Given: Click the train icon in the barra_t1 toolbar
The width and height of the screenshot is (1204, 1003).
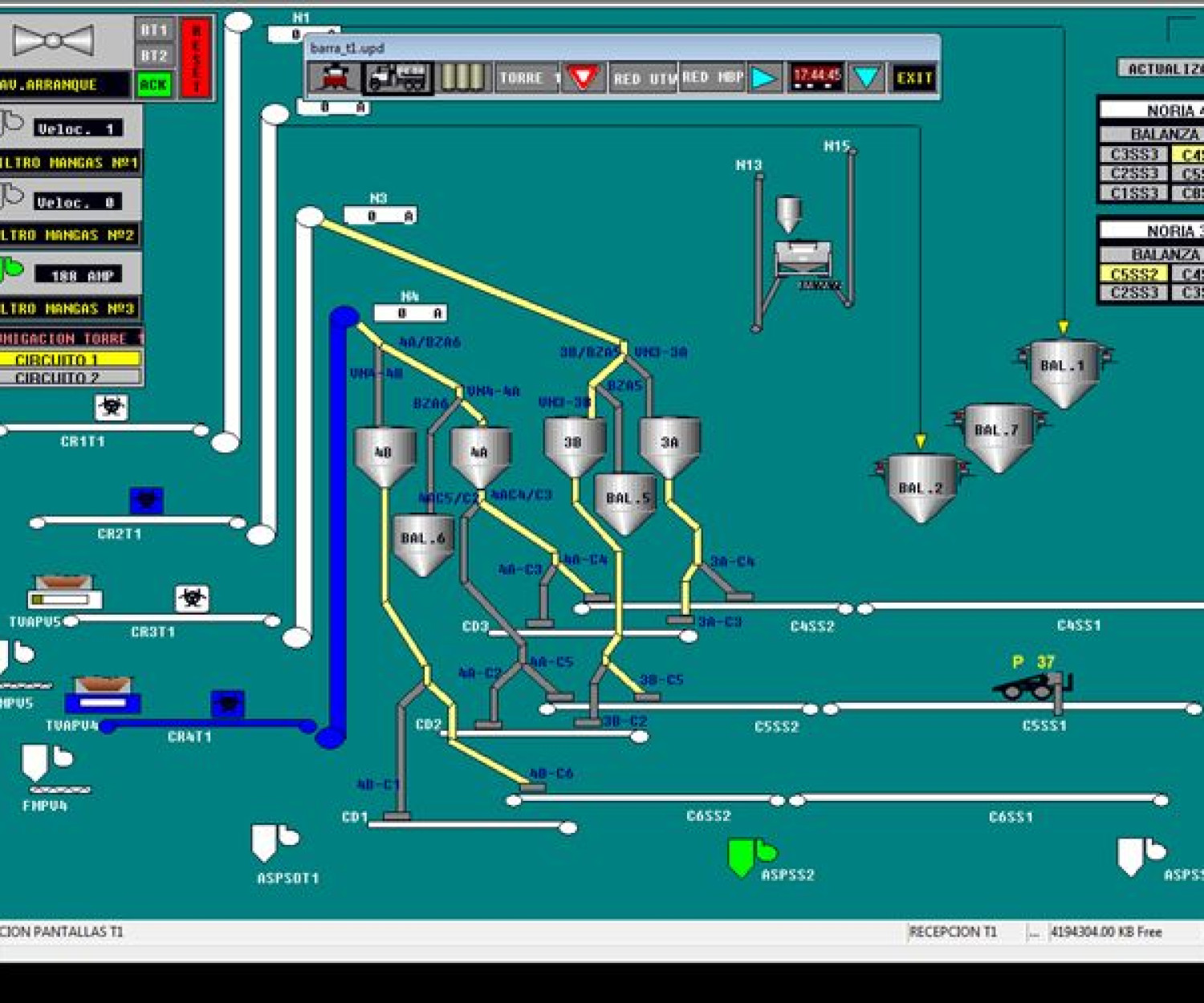Looking at the screenshot, I should [334, 78].
